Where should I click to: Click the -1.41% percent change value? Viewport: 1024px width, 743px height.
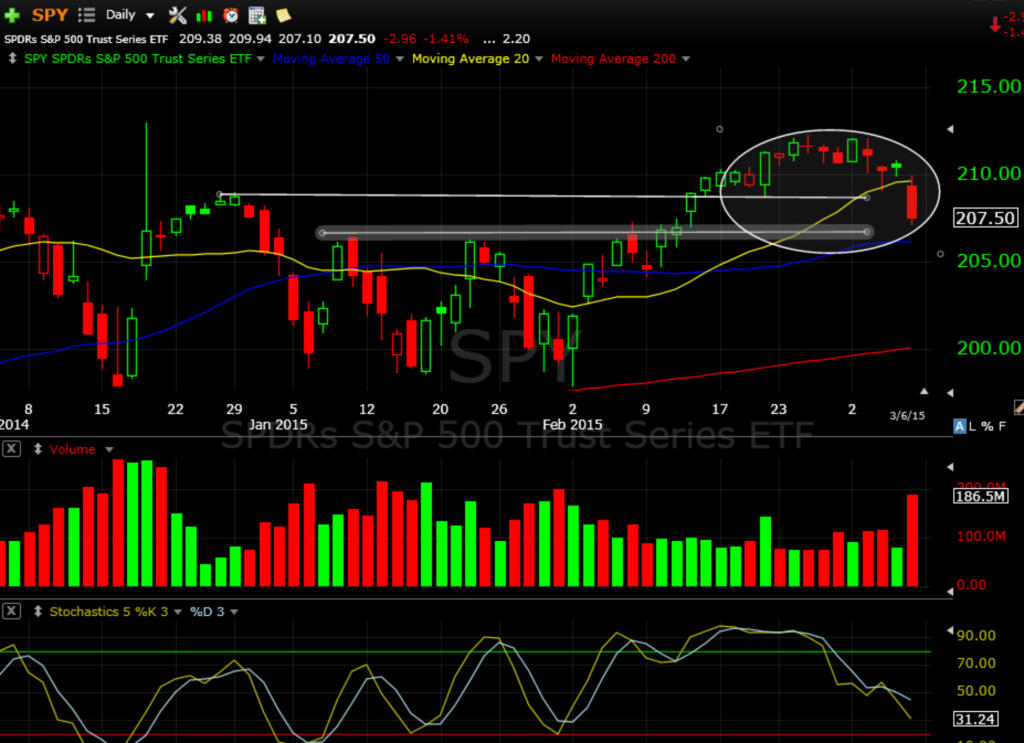pyautogui.click(x=446, y=39)
